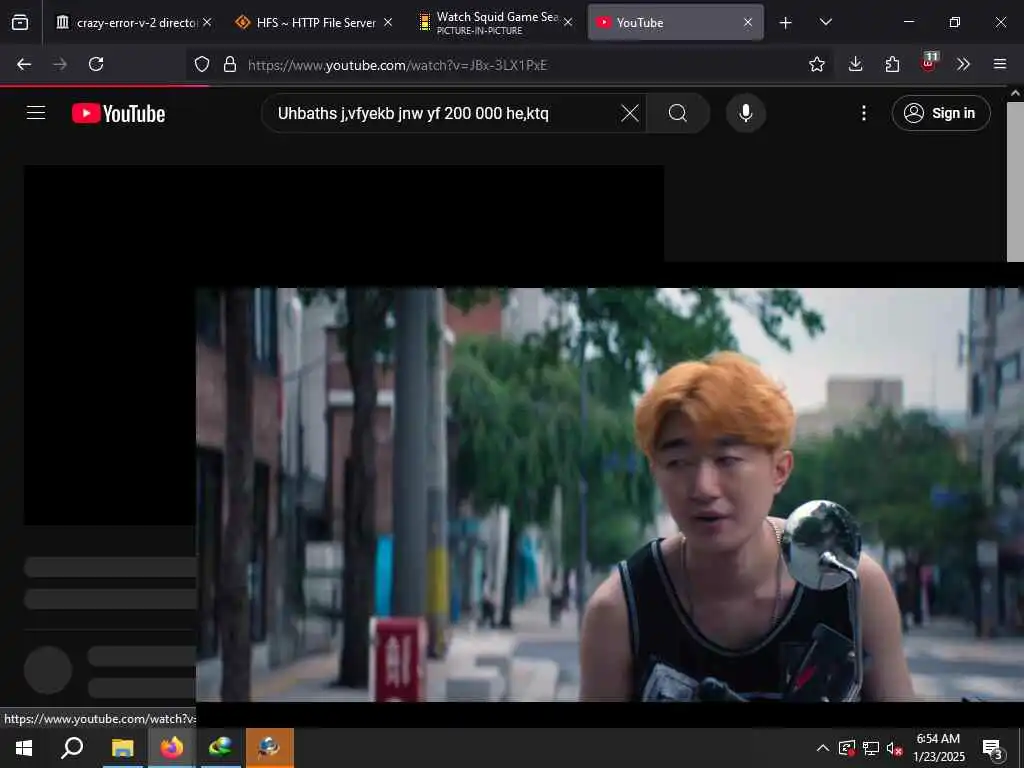This screenshot has width=1024, height=768.
Task: Close the YouTube tab
Action: point(748,22)
